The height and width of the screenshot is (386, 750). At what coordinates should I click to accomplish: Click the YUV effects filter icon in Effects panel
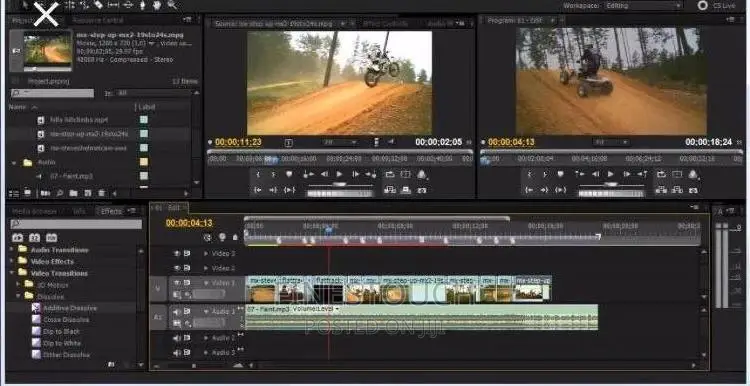[51, 238]
